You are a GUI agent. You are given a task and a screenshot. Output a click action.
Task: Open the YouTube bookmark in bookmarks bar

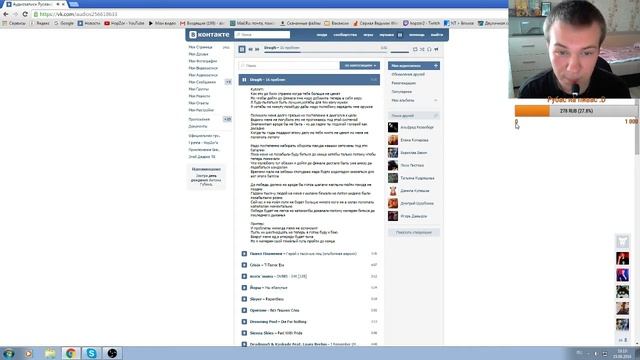124,23
